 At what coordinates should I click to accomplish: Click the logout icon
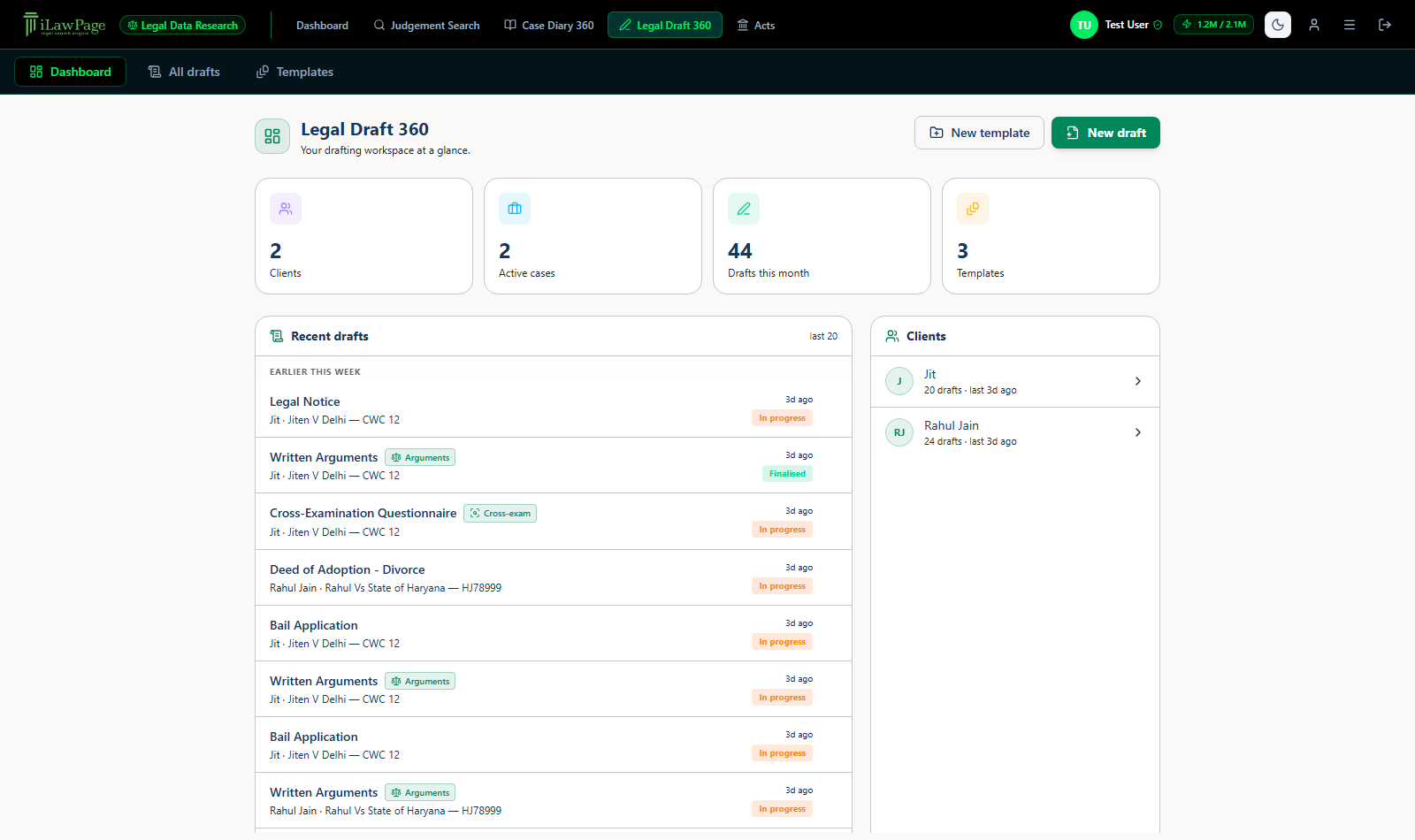point(1385,25)
